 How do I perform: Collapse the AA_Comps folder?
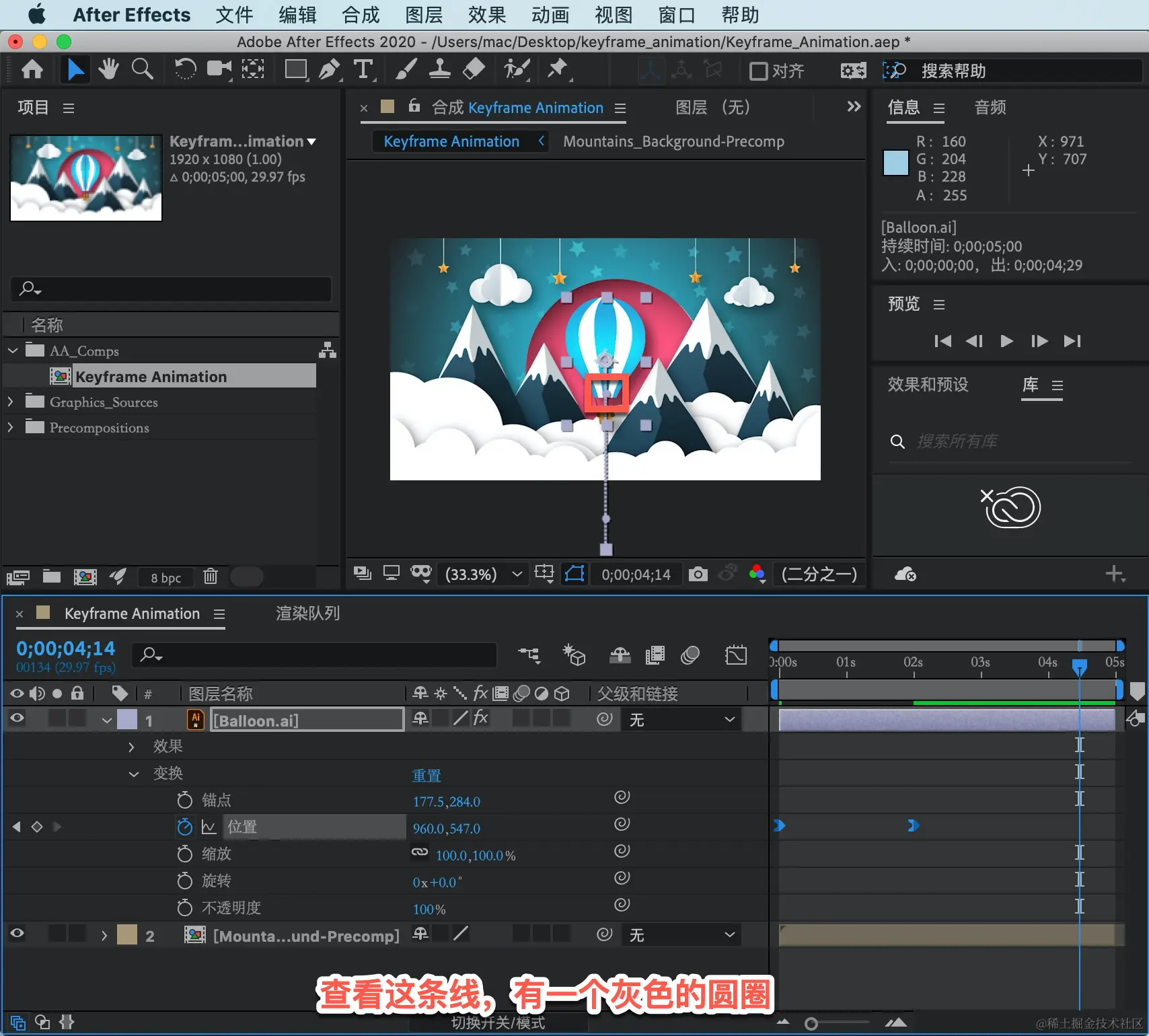[13, 350]
